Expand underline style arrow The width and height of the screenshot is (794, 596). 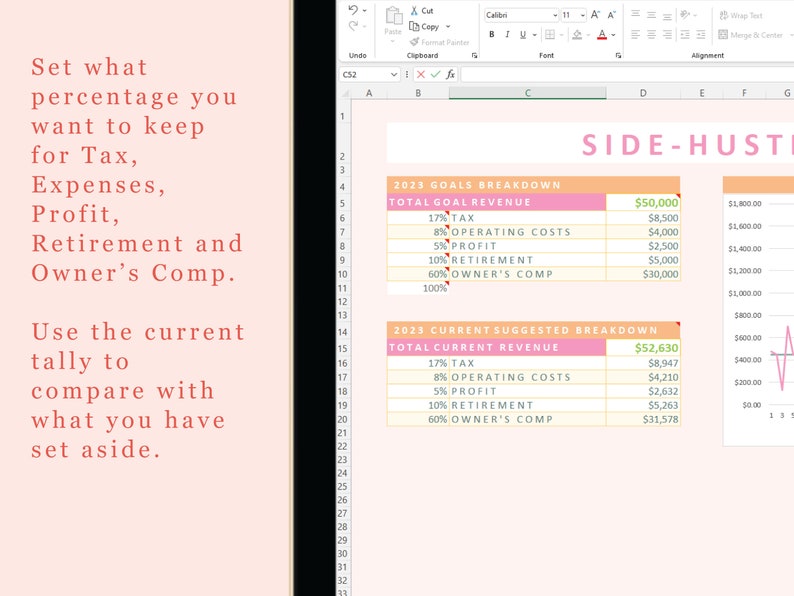tap(535, 35)
